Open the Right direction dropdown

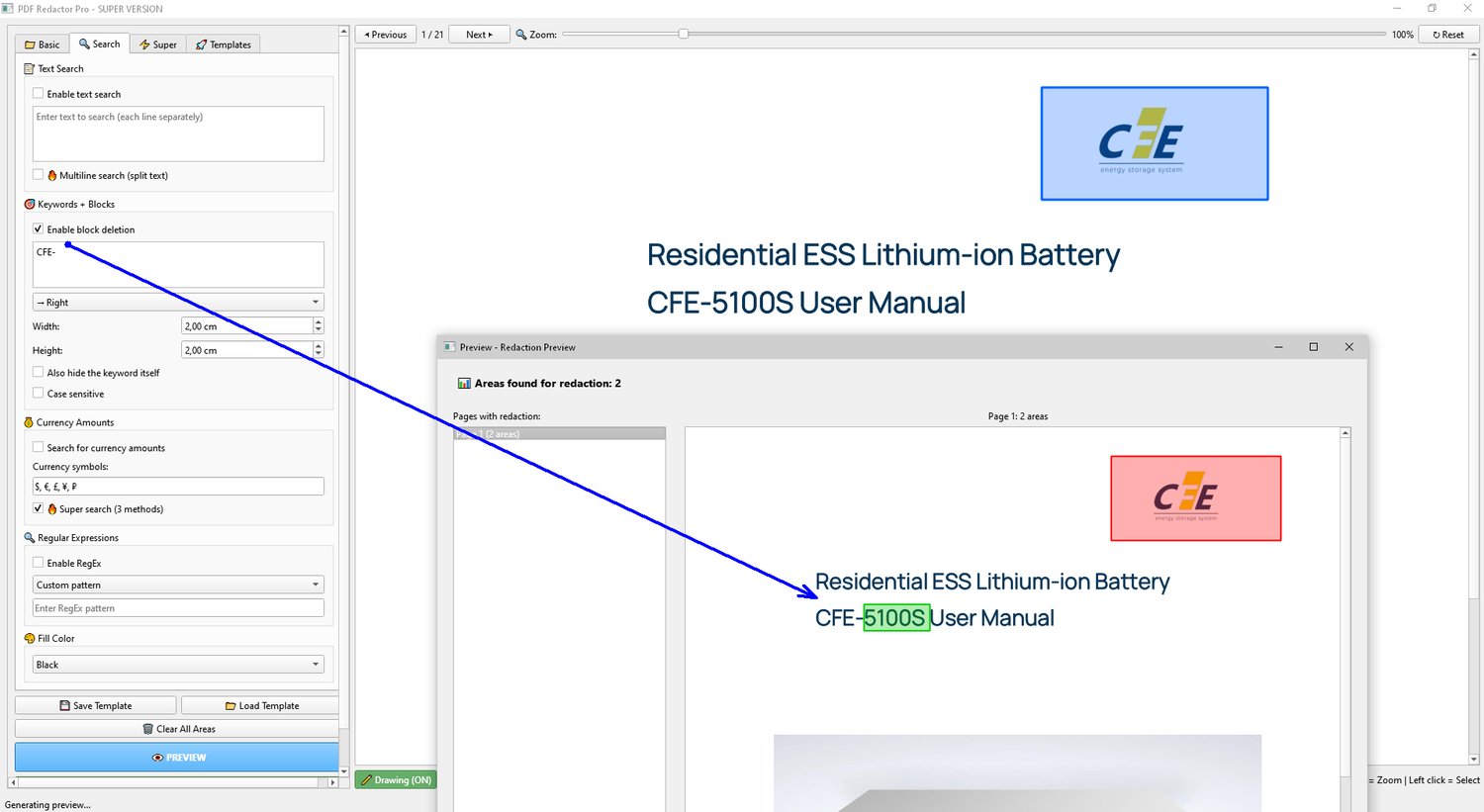pyautogui.click(x=178, y=303)
